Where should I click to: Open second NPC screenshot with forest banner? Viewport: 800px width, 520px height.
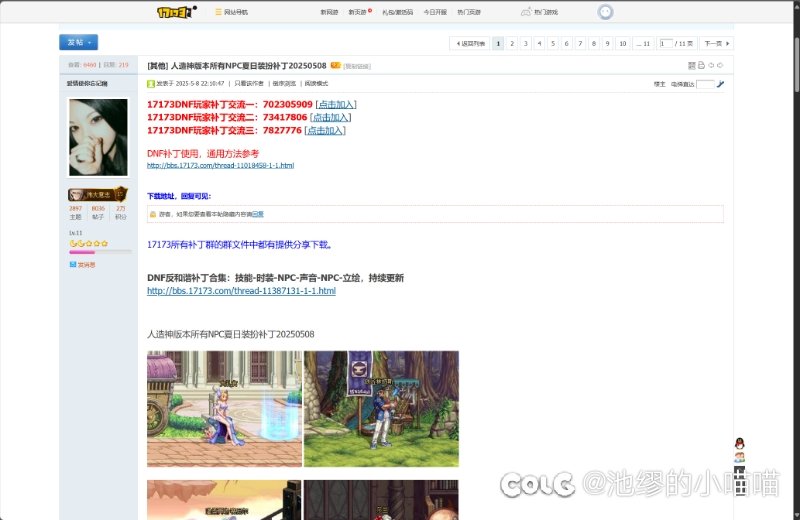(381, 409)
